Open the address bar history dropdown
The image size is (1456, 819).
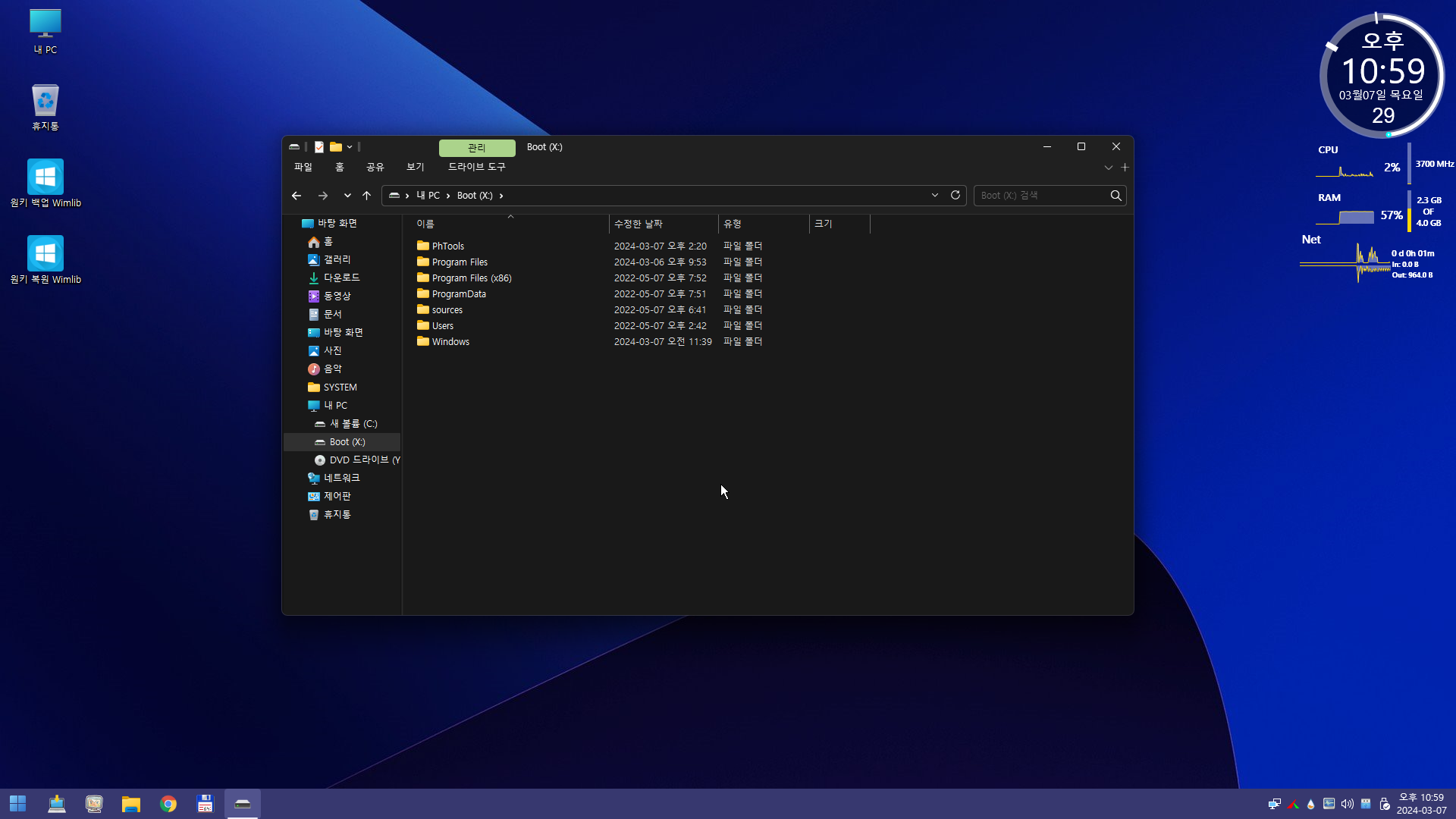pyautogui.click(x=935, y=196)
